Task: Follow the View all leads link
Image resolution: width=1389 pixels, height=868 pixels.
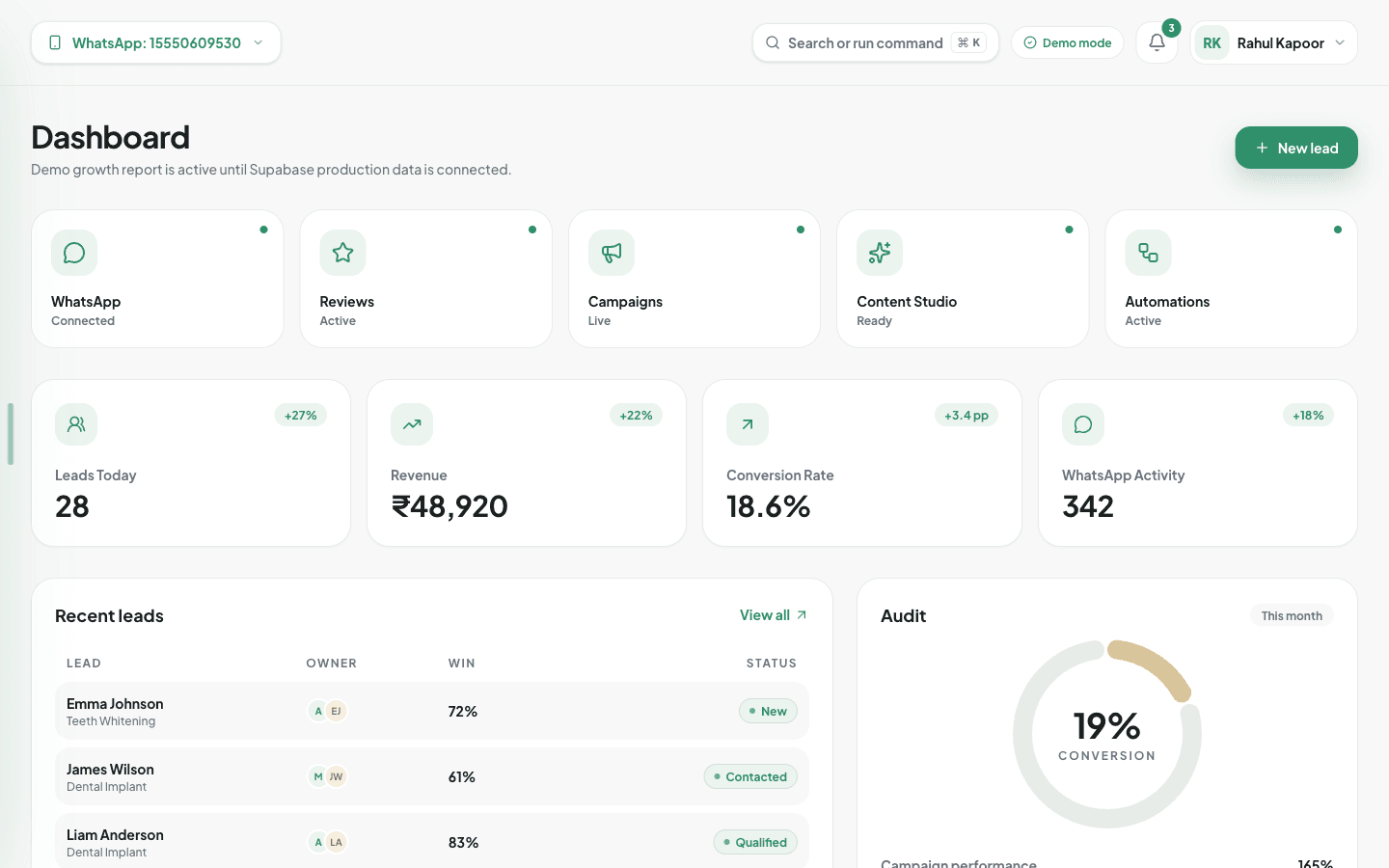Action: pos(774,615)
